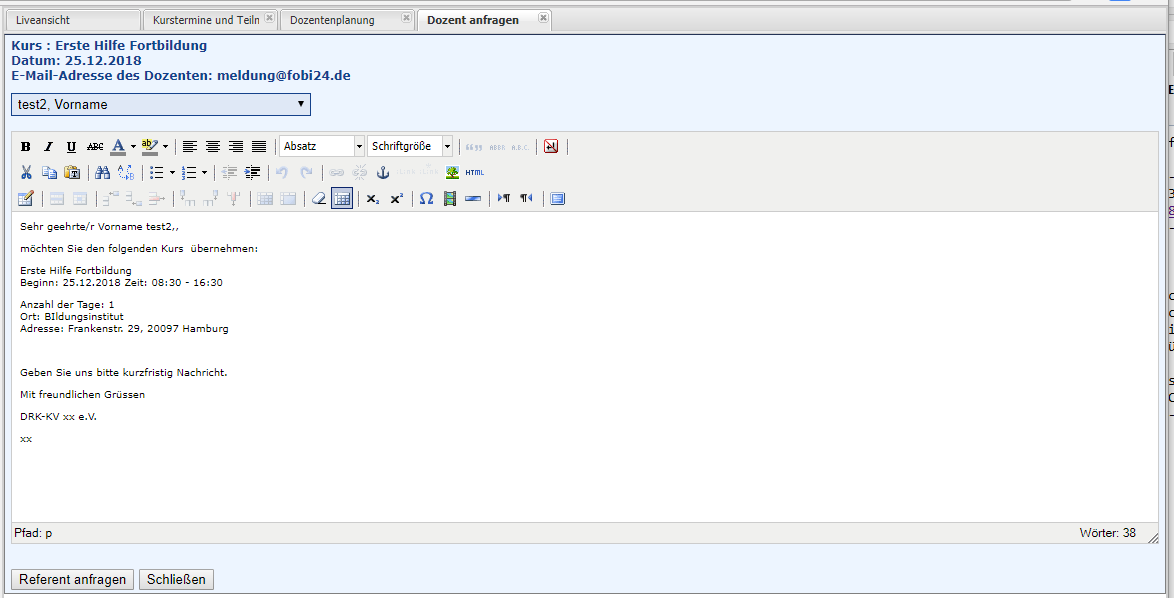1174x598 pixels.
Task: Click the binoculars find icon
Action: [102, 172]
